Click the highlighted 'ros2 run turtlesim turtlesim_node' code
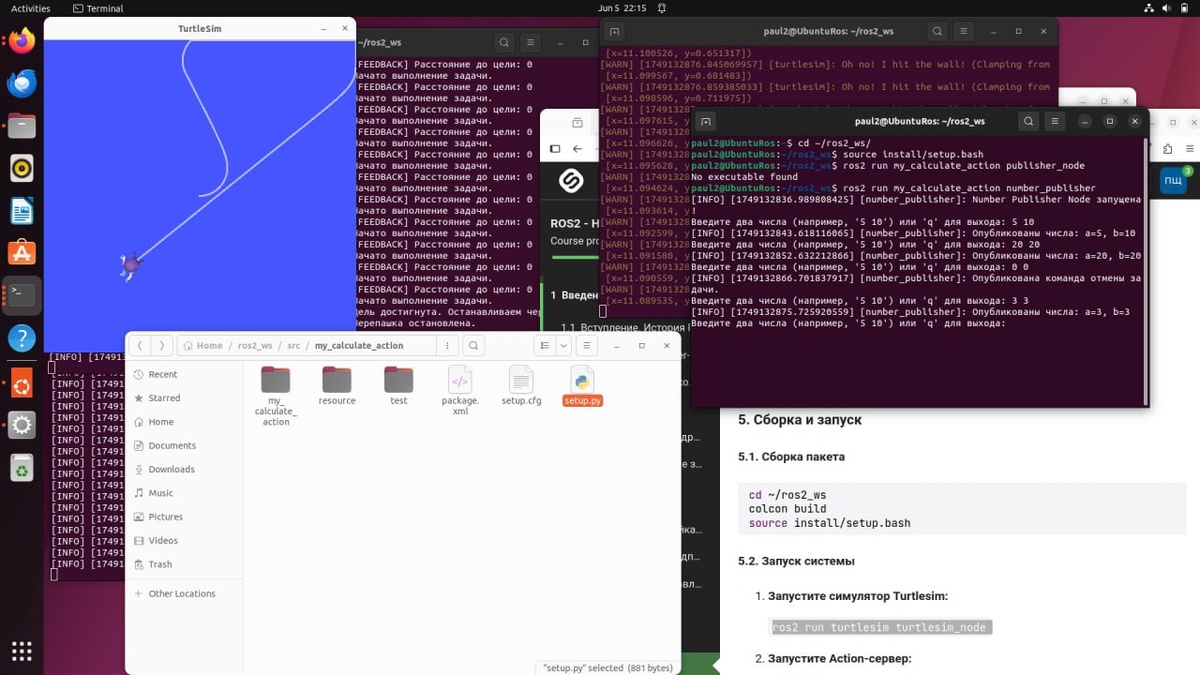Image resolution: width=1200 pixels, height=675 pixels. (x=880, y=627)
